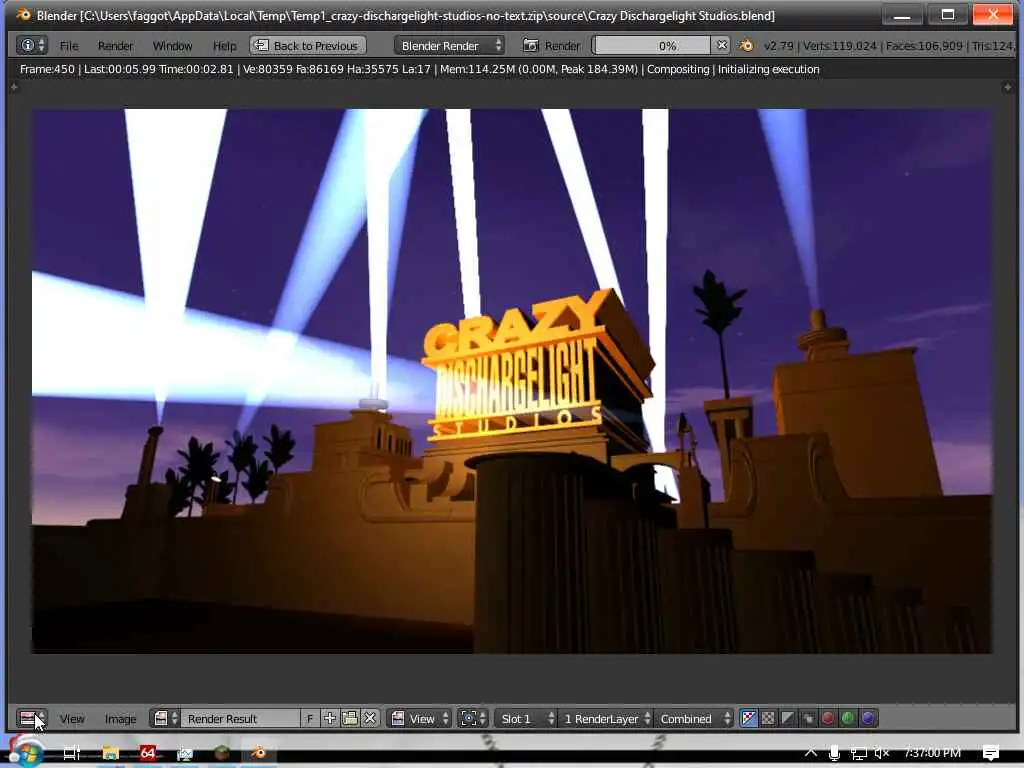This screenshot has width=1024, height=768.
Task: Open the Info editor type selector
Action: pyautogui.click(x=31, y=45)
